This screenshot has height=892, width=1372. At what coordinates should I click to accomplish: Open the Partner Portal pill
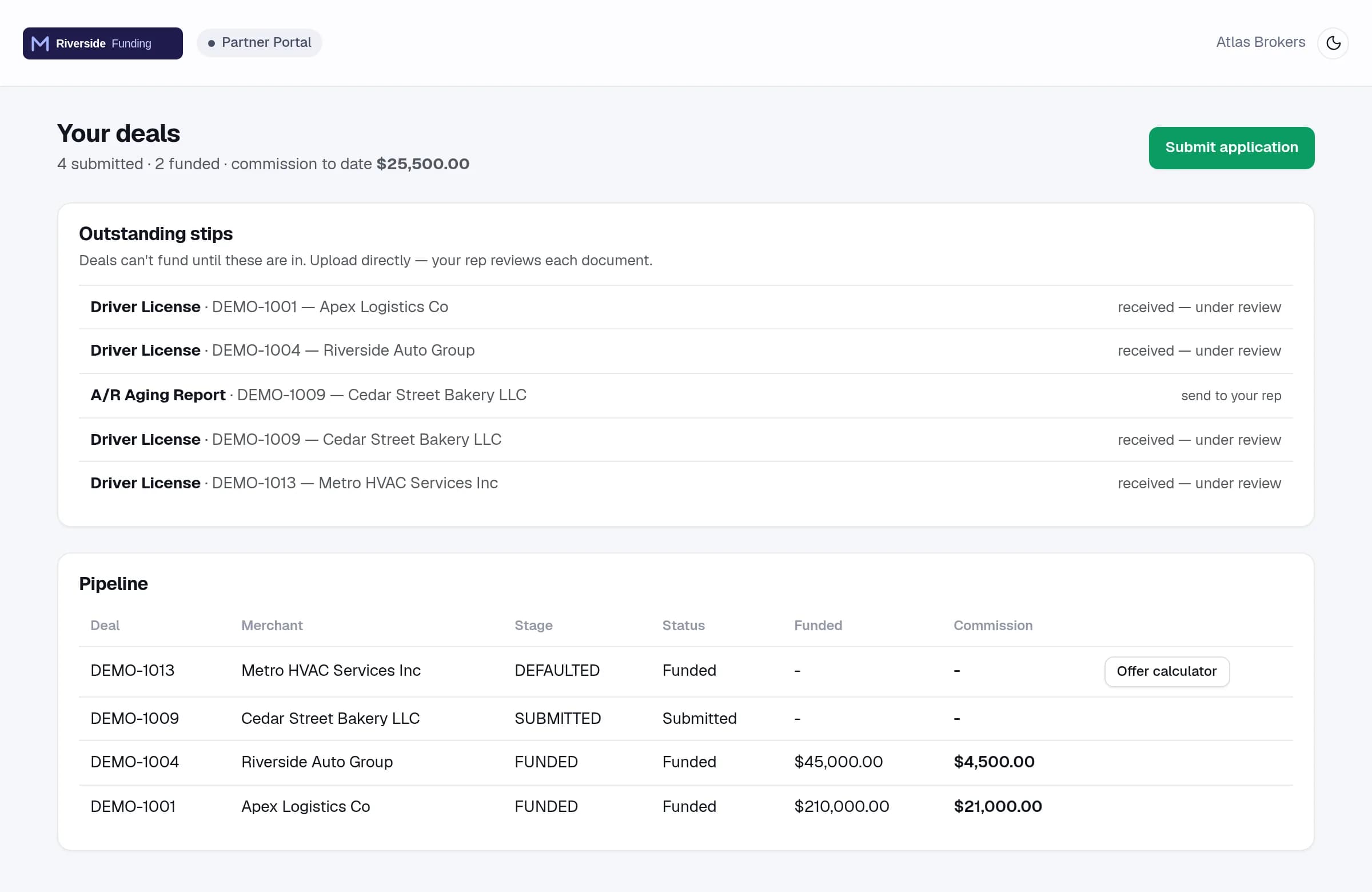pyautogui.click(x=260, y=43)
